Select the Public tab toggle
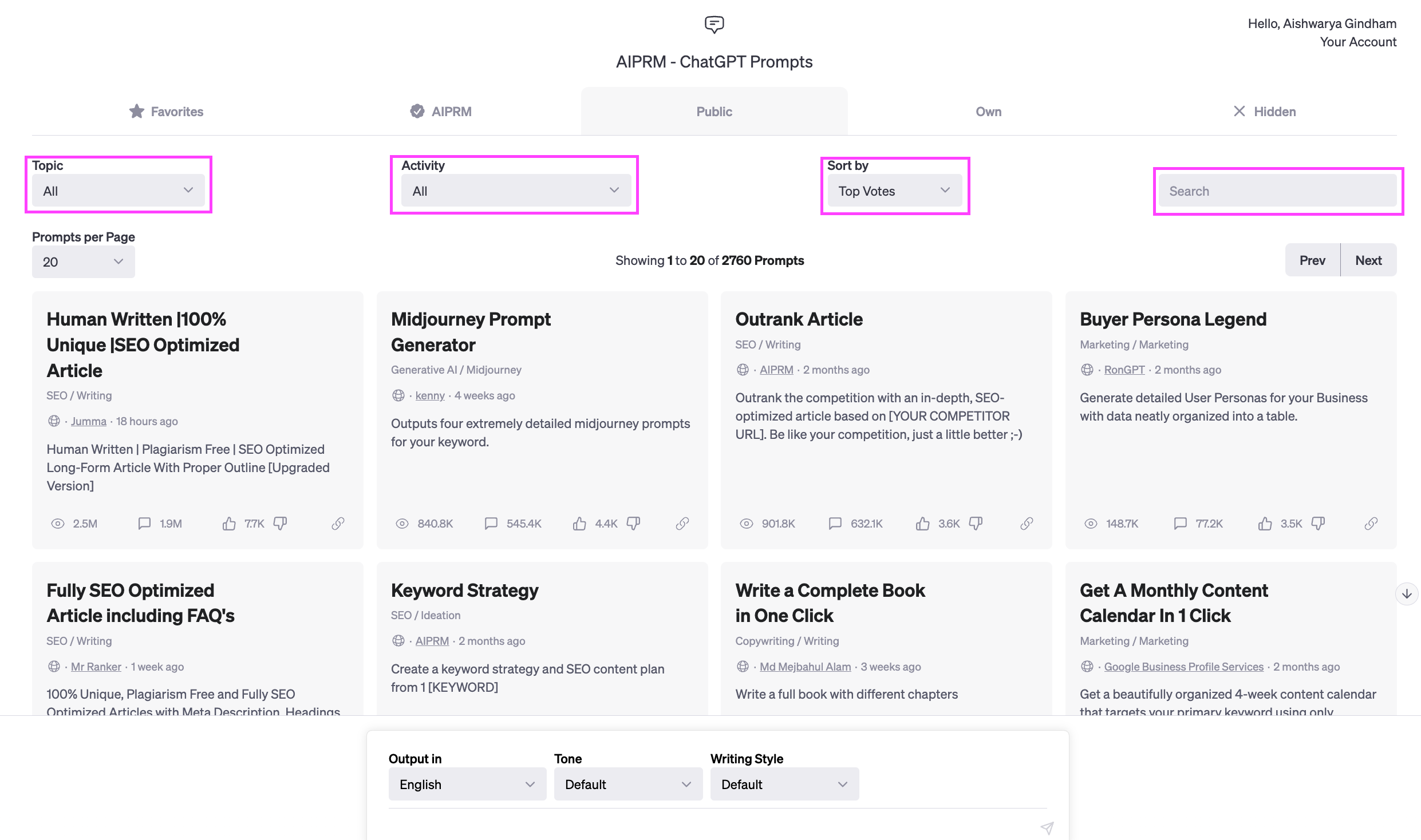Screen dimensions: 1421x840 [x=714, y=111]
